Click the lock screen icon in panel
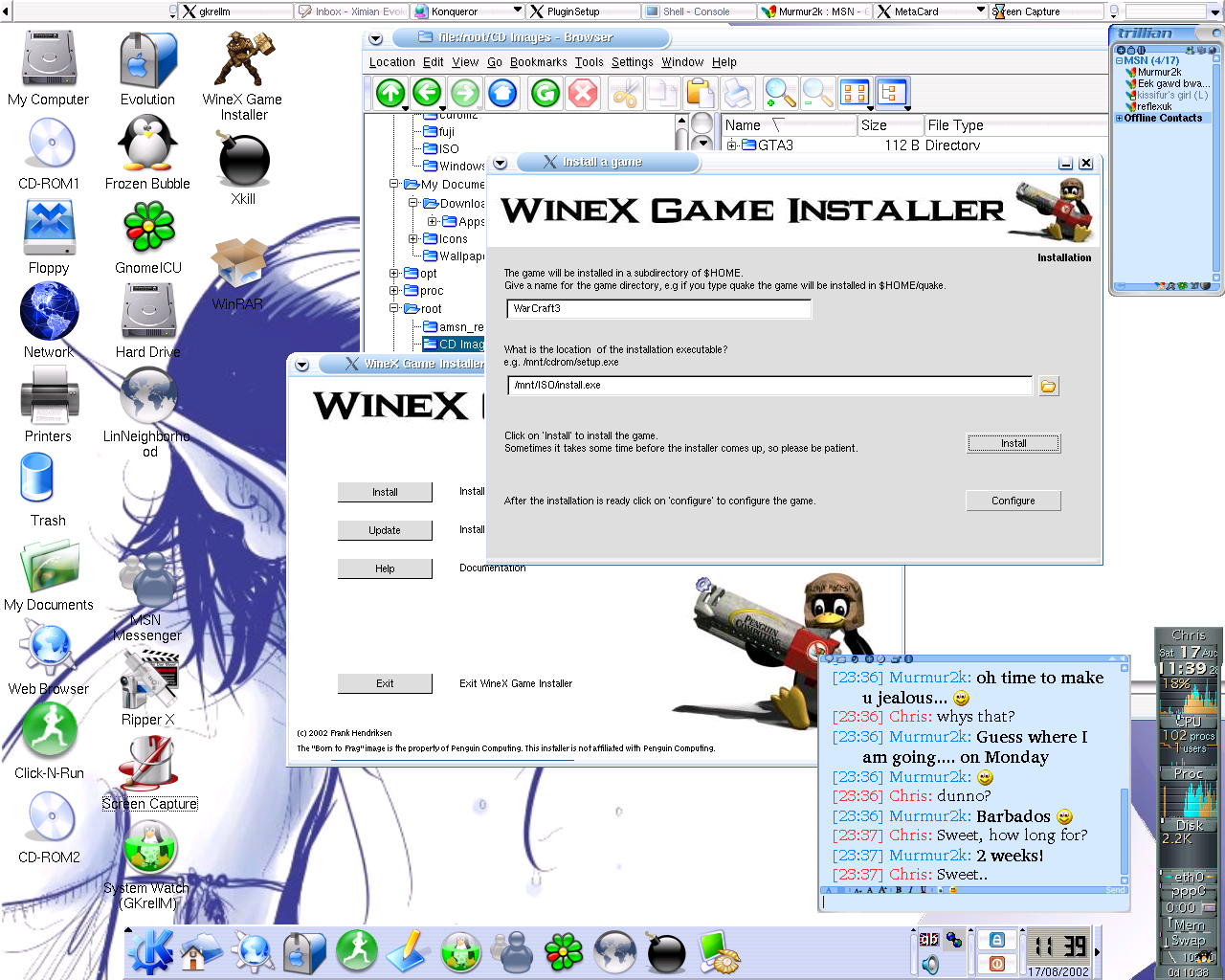Viewport: 1225px width, 980px height. click(997, 940)
